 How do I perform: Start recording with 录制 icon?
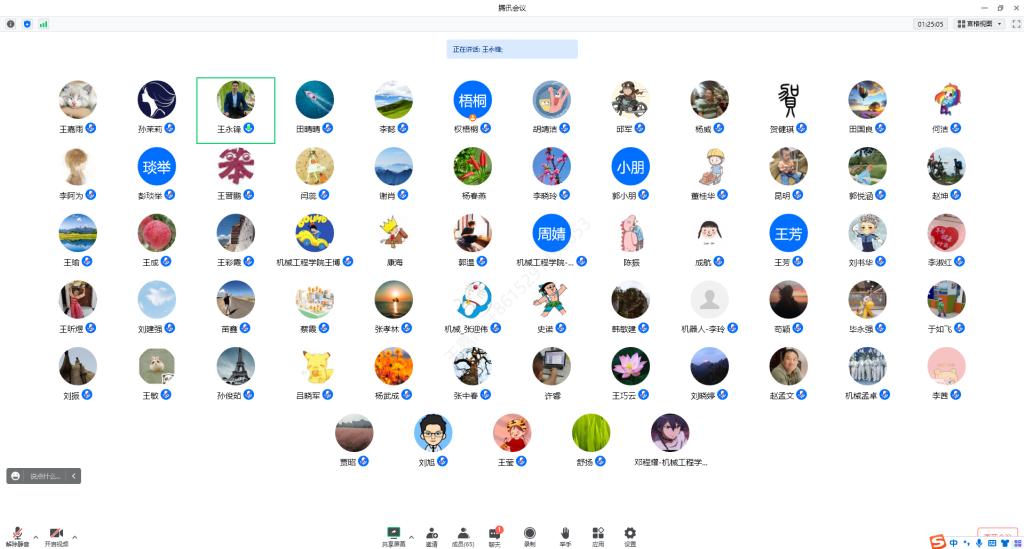tap(529, 536)
